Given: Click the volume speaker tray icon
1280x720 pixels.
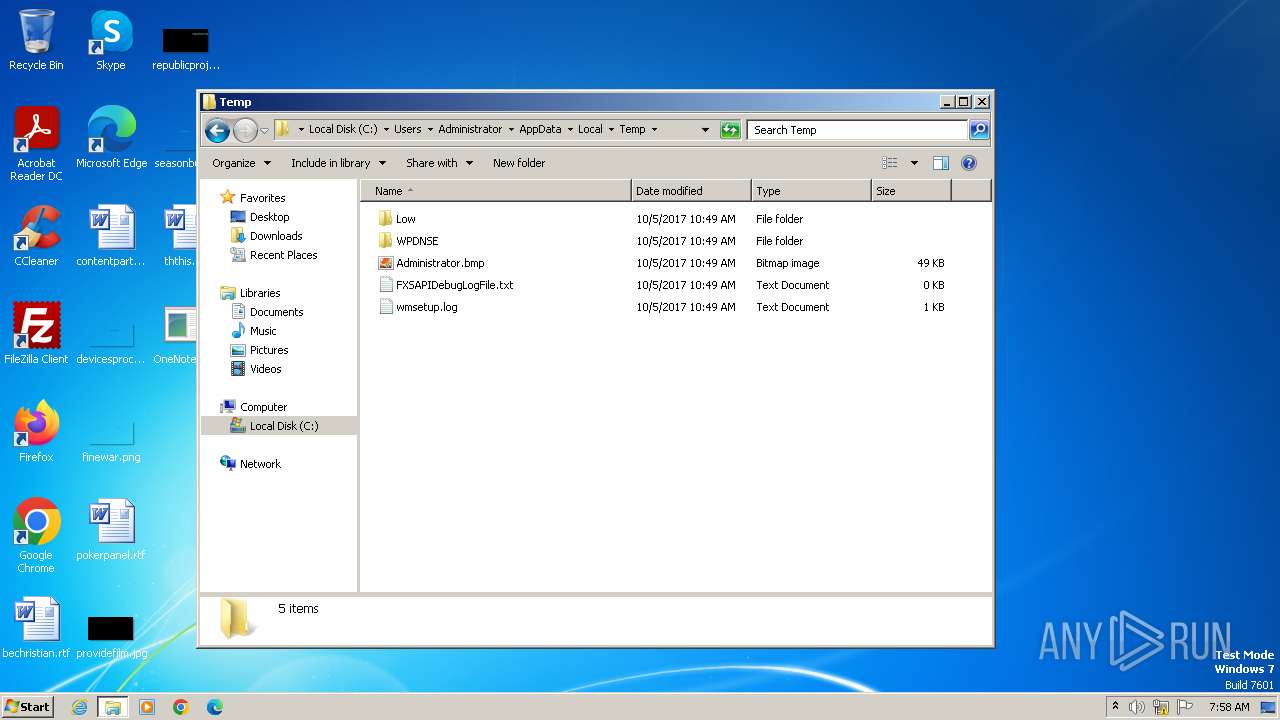Looking at the screenshot, I should pyautogui.click(x=1137, y=707).
